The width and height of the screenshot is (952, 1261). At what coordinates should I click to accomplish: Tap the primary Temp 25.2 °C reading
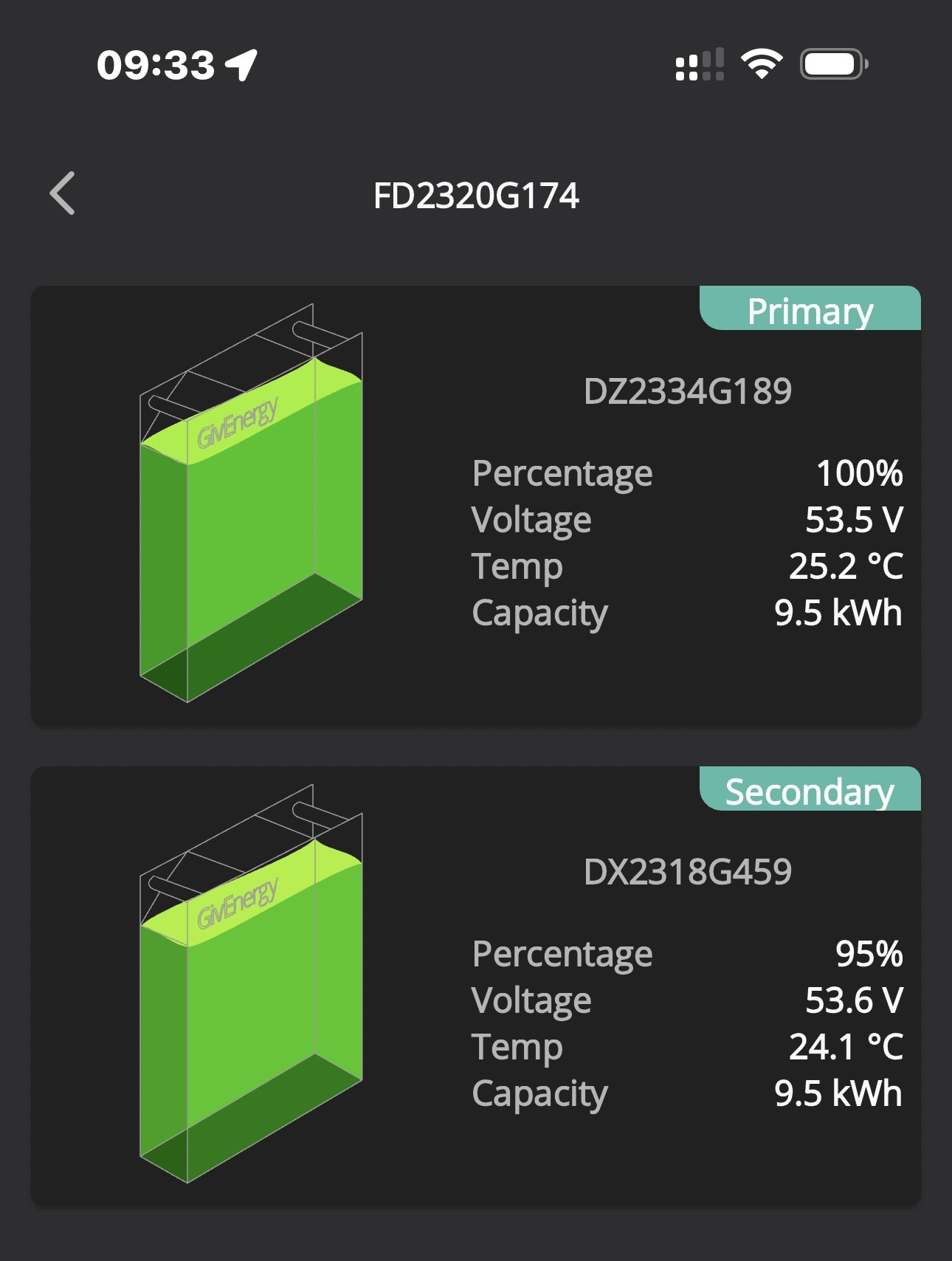846,566
